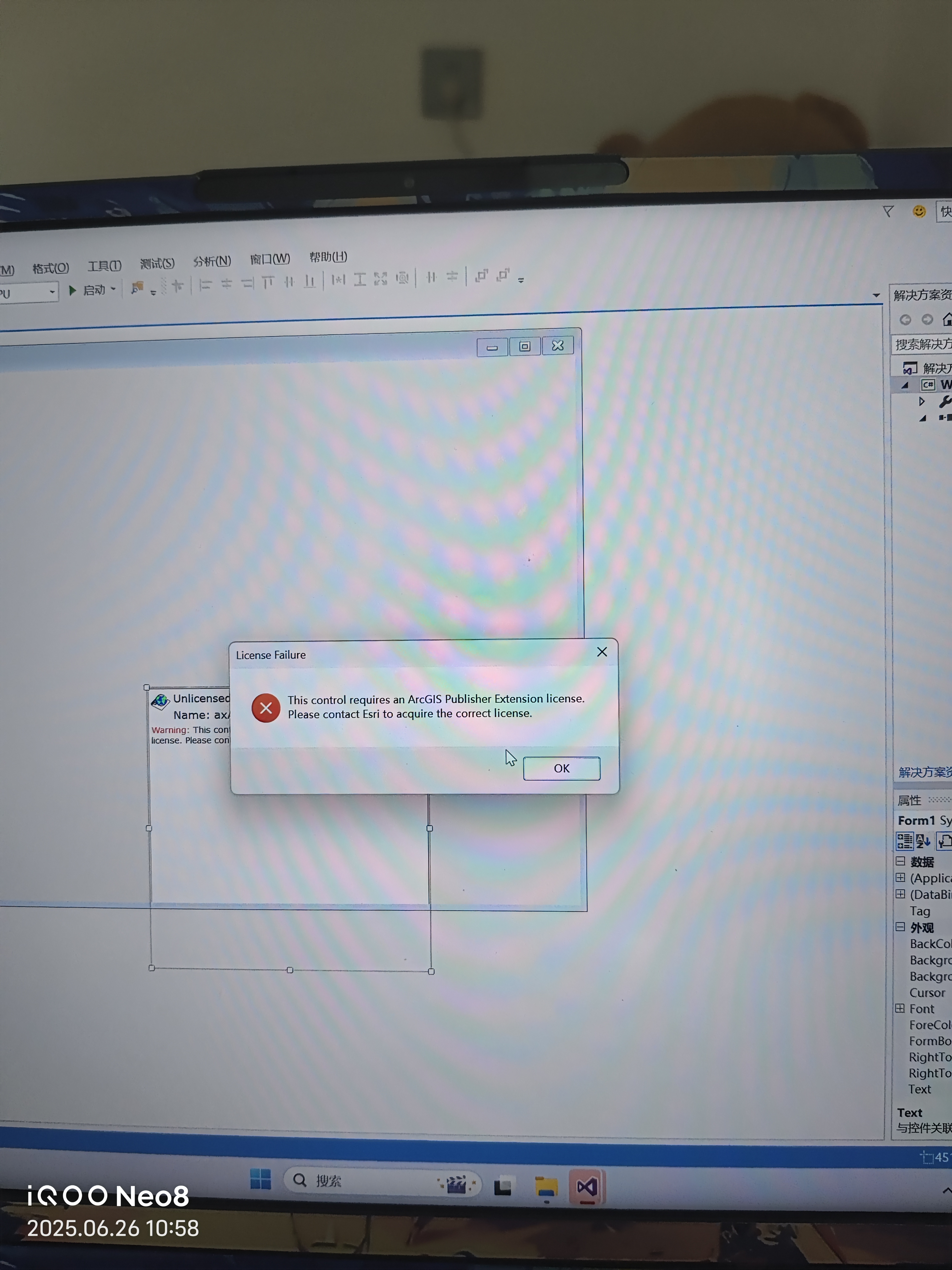Viewport: 952px width, 1270px height.
Task: Click the green Start debugging arrow
Action: [73, 290]
